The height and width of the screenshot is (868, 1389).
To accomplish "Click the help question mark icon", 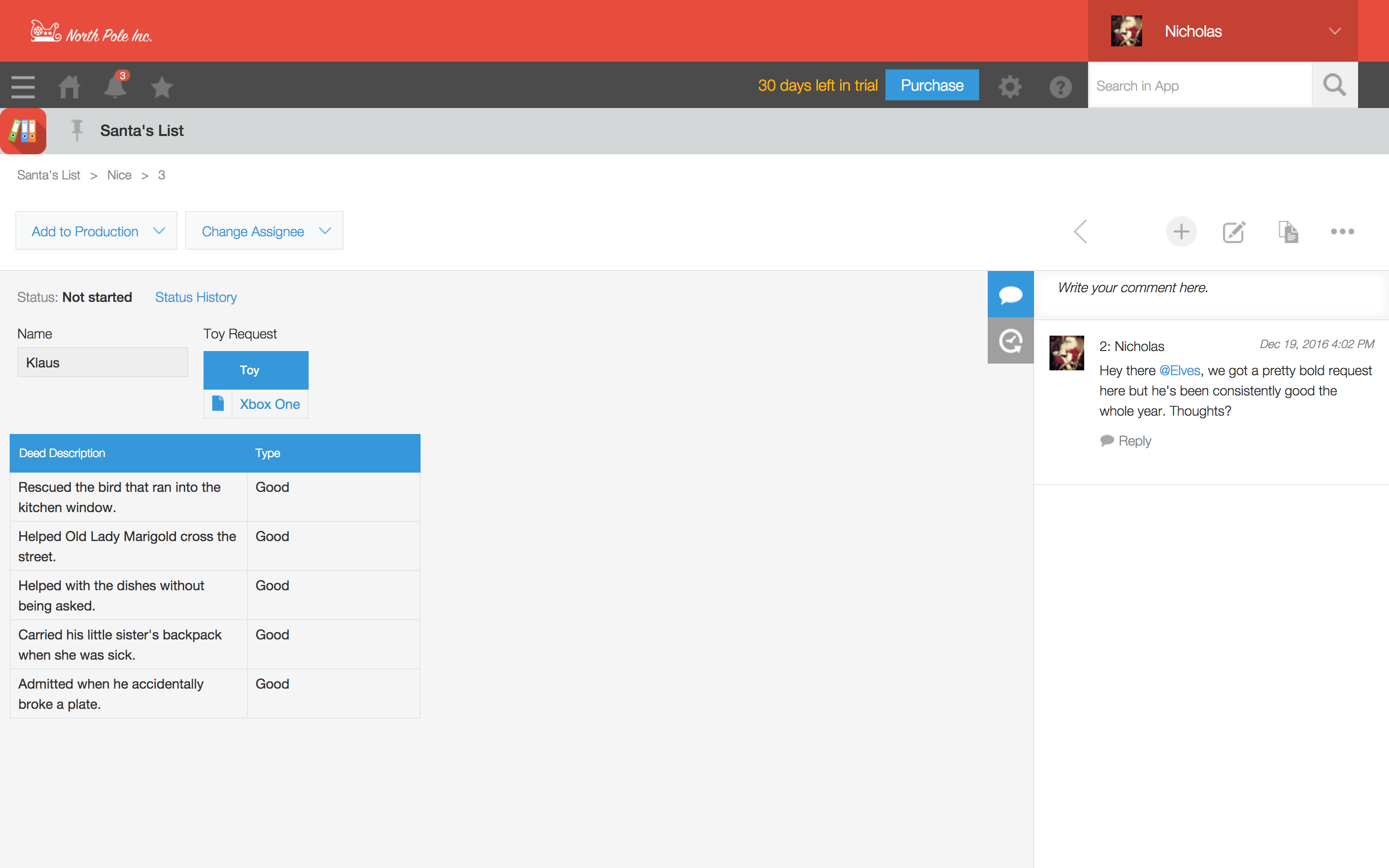I will (x=1060, y=87).
